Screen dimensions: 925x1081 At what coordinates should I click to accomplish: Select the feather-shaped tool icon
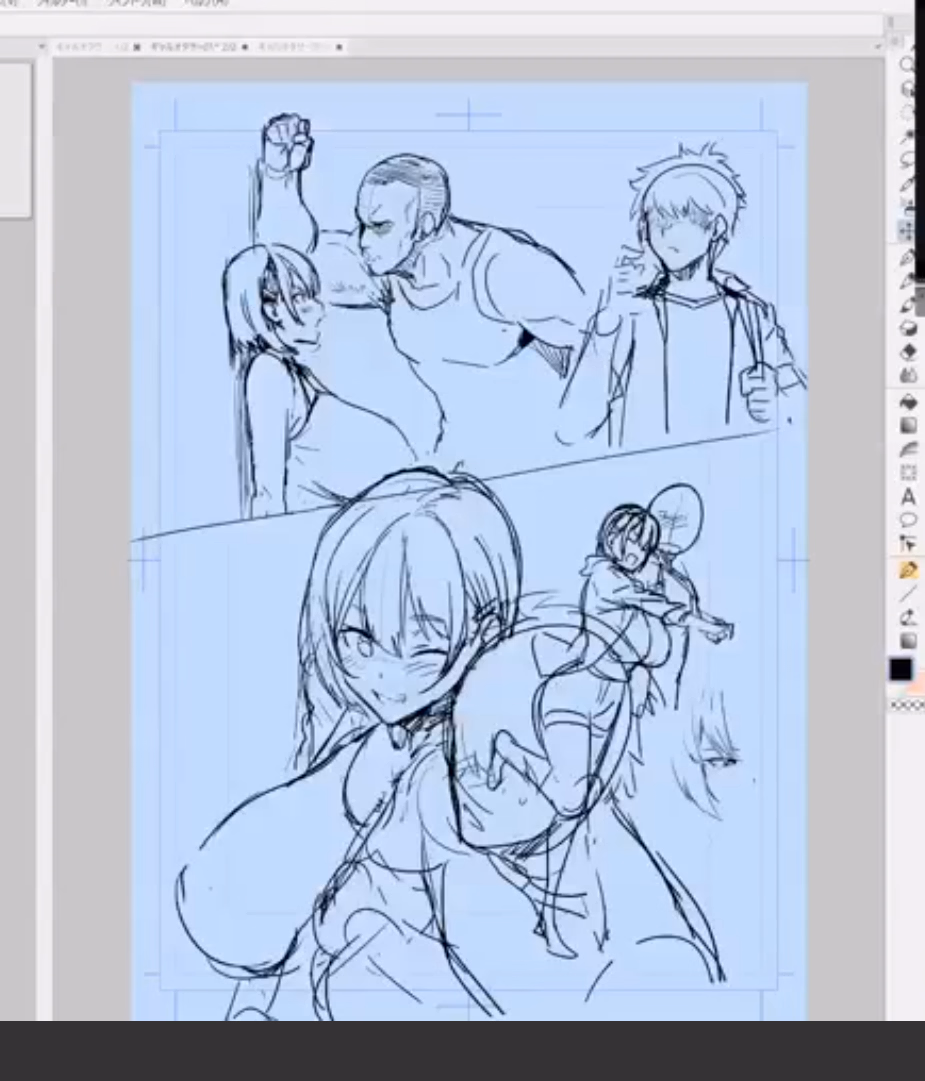pyautogui.click(x=908, y=449)
